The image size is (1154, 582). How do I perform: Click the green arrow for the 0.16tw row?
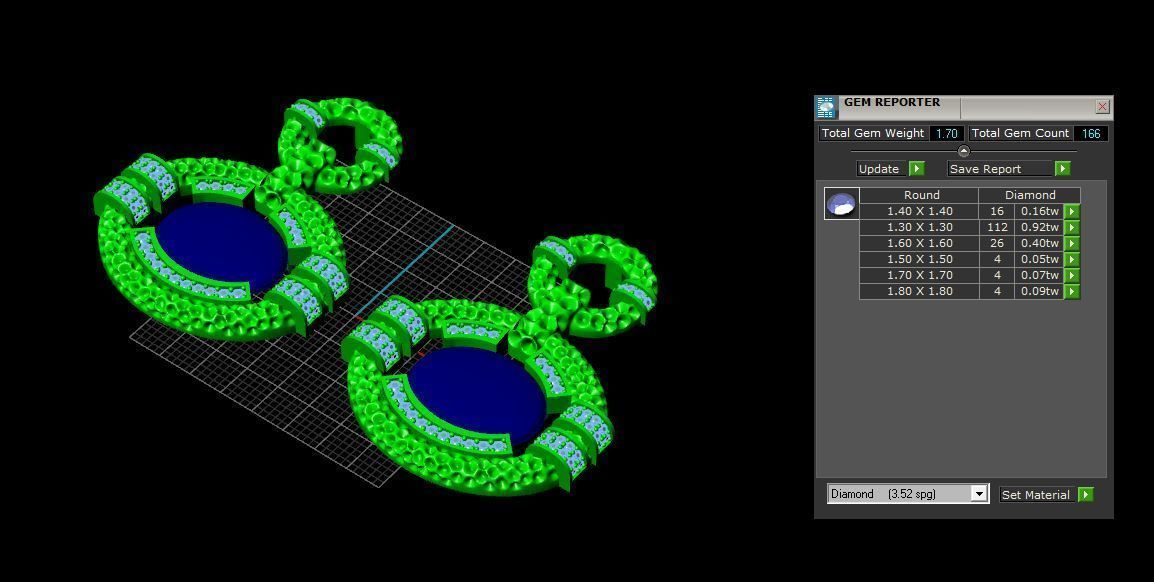pyautogui.click(x=1072, y=211)
